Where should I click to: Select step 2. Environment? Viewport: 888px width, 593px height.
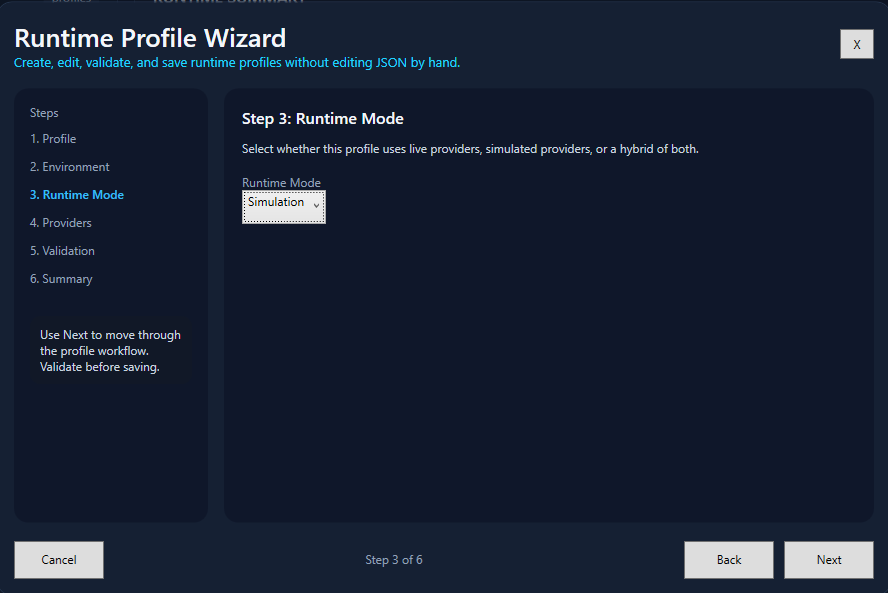(70, 167)
